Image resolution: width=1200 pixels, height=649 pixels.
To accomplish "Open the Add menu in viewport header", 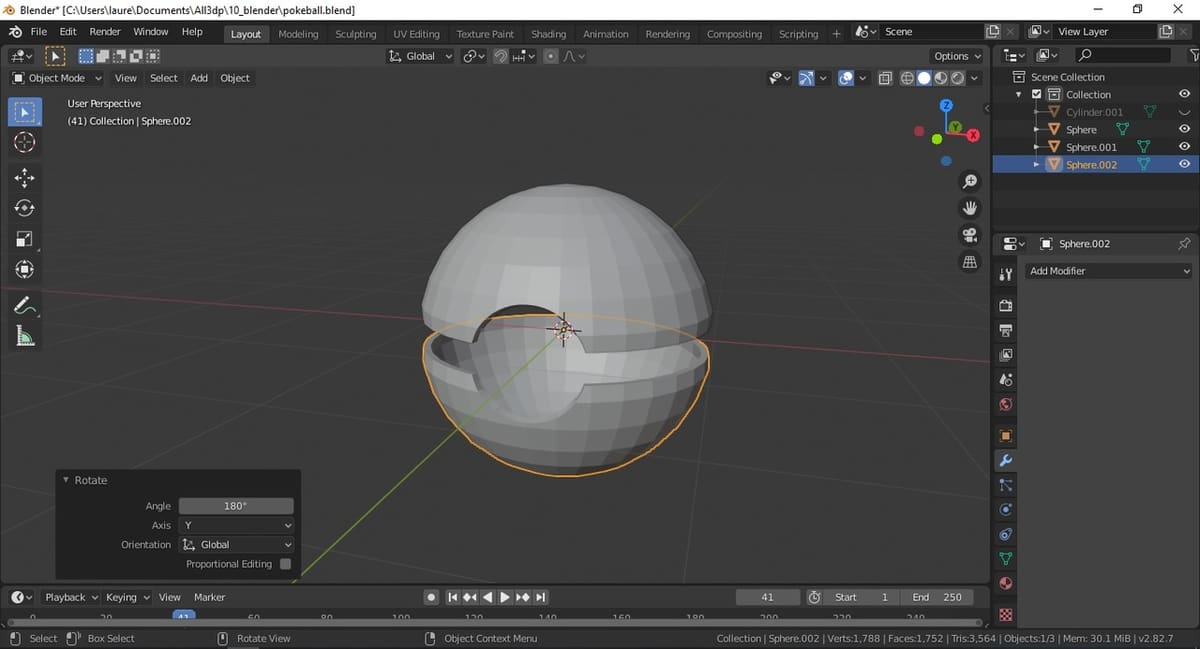I will point(199,78).
